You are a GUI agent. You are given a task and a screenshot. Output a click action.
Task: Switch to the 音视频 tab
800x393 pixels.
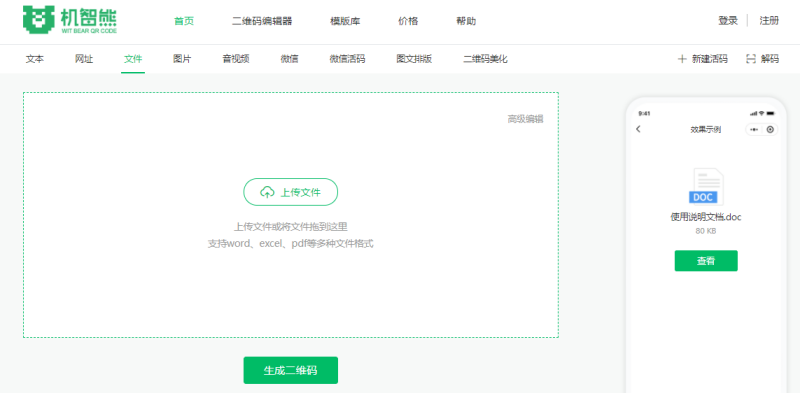pyautogui.click(x=236, y=59)
